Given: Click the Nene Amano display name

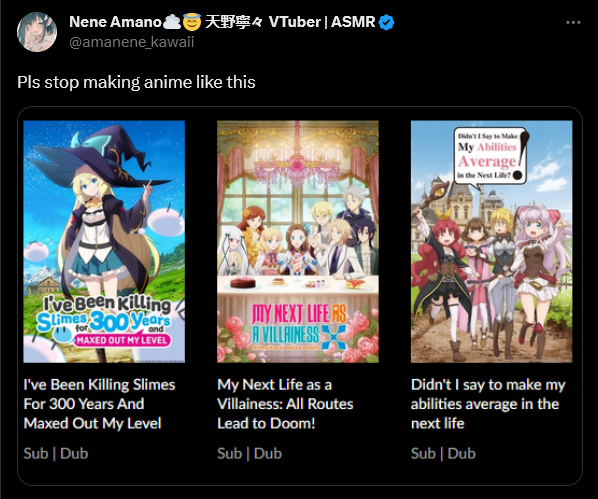Looking at the screenshot, I should (115, 22).
